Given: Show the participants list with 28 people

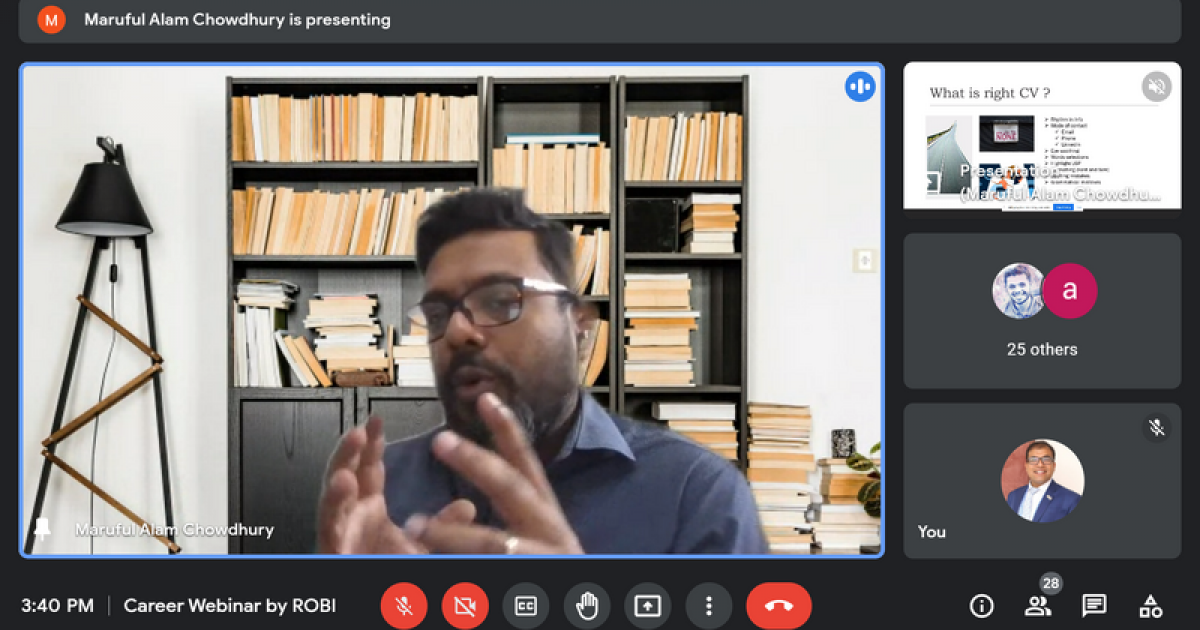Looking at the screenshot, I should 1038,605.
